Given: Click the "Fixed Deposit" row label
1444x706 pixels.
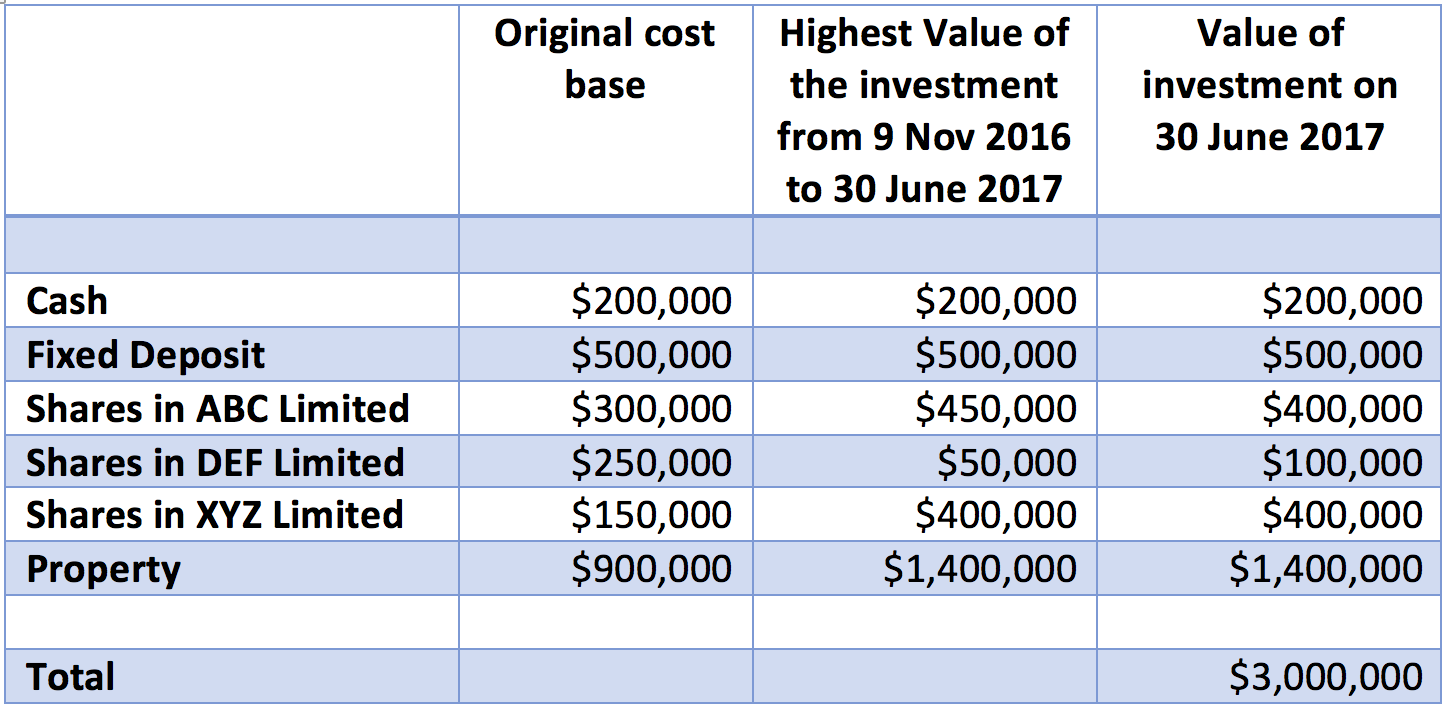Looking at the screenshot, I should 146,355.
